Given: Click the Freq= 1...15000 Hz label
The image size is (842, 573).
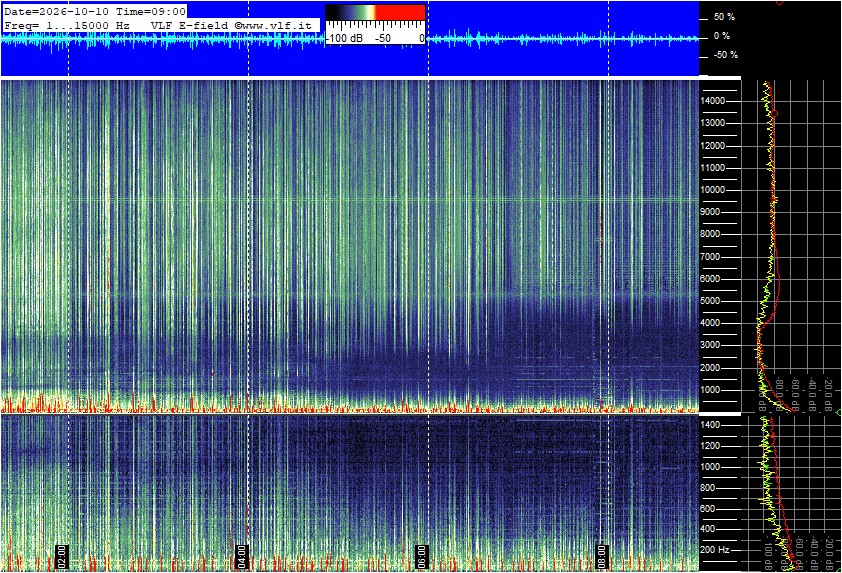Looking at the screenshot, I should click(x=67, y=25).
